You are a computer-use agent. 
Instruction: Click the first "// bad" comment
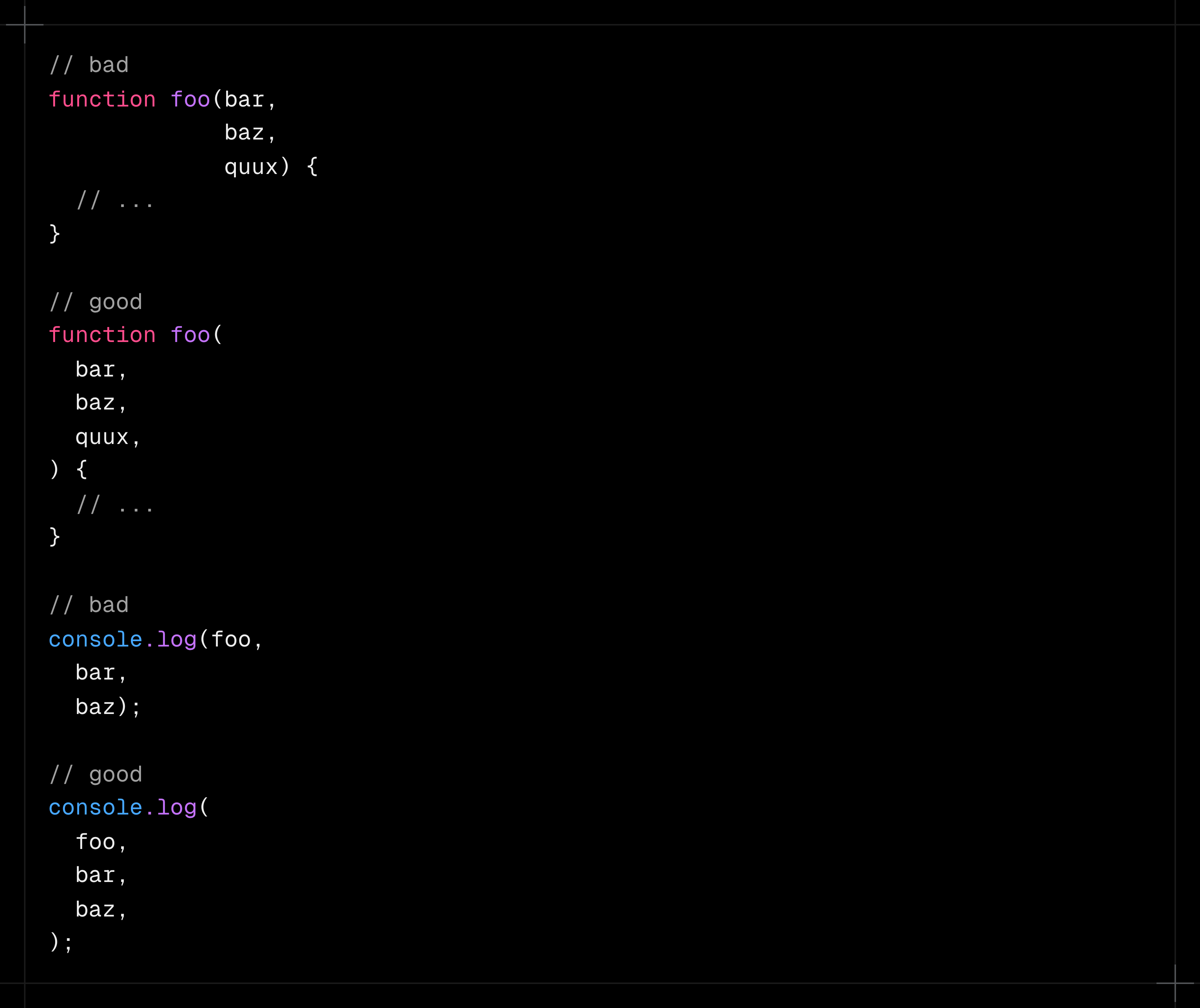(88, 65)
